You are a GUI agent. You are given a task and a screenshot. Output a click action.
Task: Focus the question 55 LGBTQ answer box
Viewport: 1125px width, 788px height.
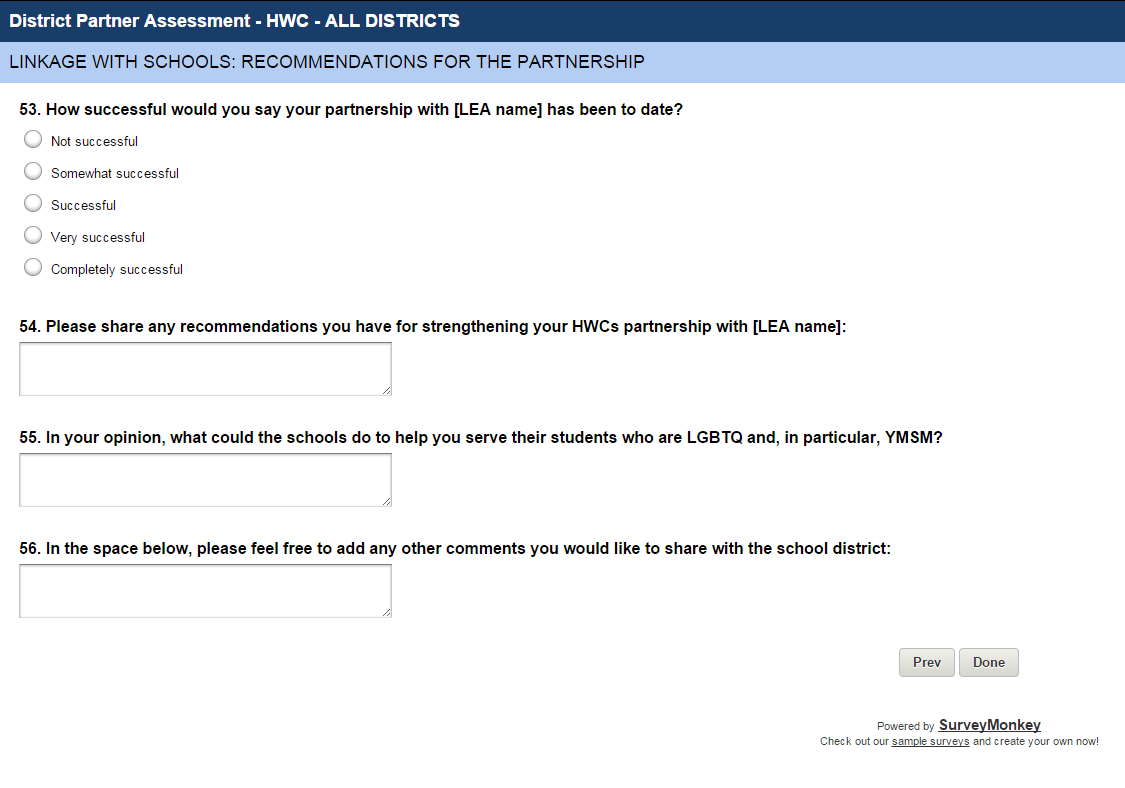[205, 479]
